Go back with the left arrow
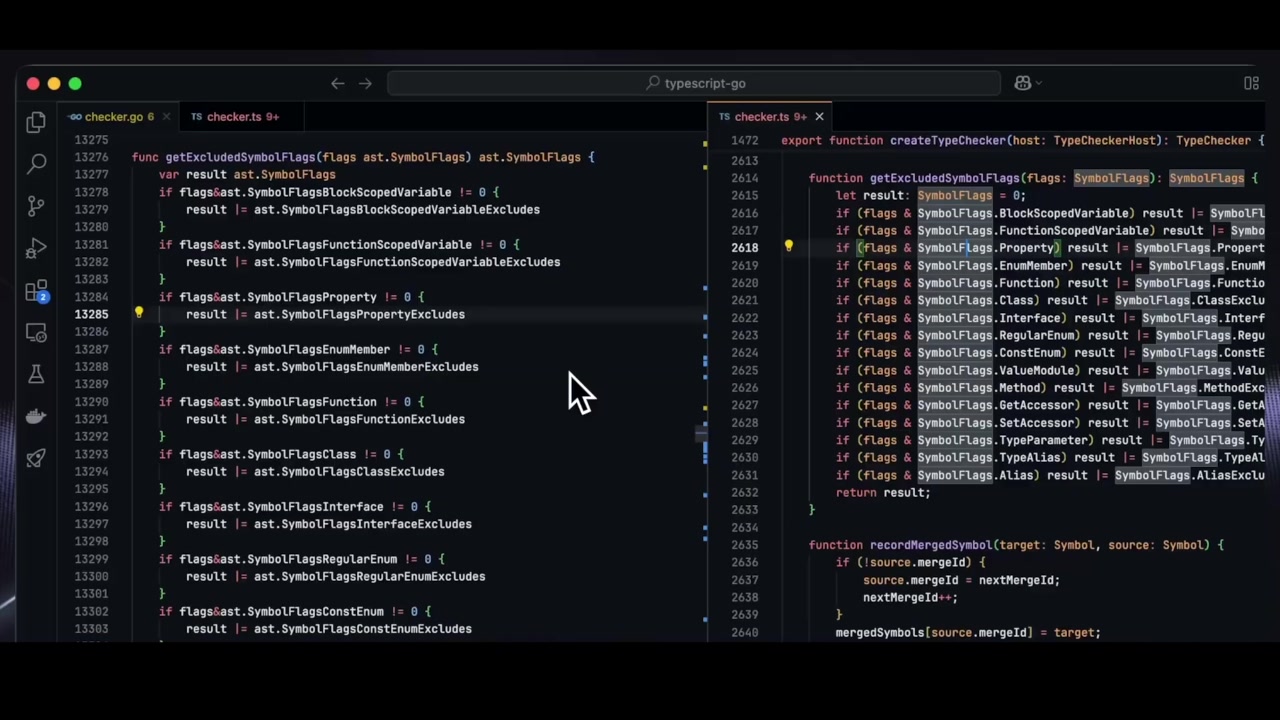This screenshot has width=1280, height=720. pyautogui.click(x=338, y=83)
